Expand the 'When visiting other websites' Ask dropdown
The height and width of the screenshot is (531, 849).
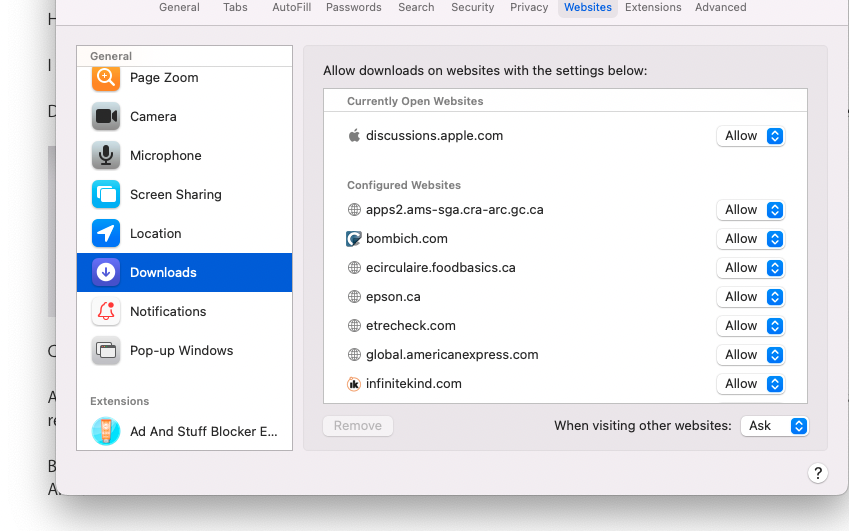[x=775, y=426]
